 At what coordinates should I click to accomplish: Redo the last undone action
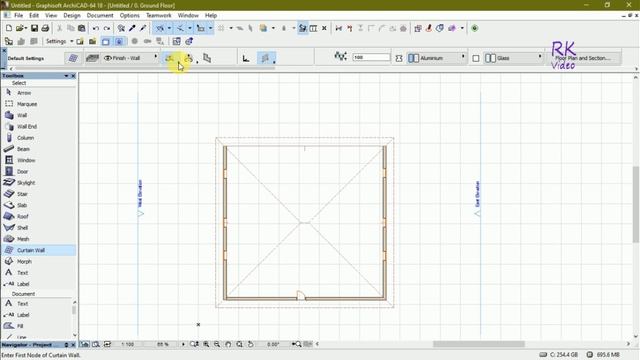tap(107, 28)
